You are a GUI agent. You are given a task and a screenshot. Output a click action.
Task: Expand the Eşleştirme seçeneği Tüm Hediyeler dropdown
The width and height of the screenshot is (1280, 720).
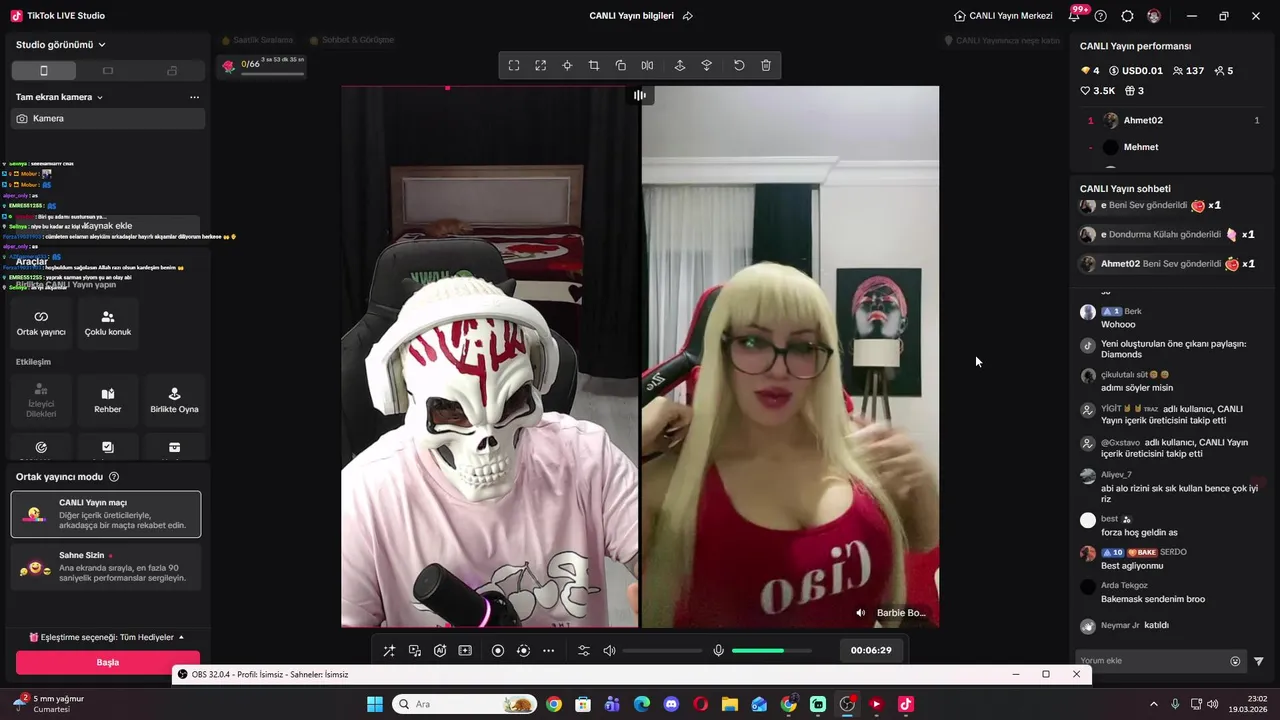coord(106,637)
